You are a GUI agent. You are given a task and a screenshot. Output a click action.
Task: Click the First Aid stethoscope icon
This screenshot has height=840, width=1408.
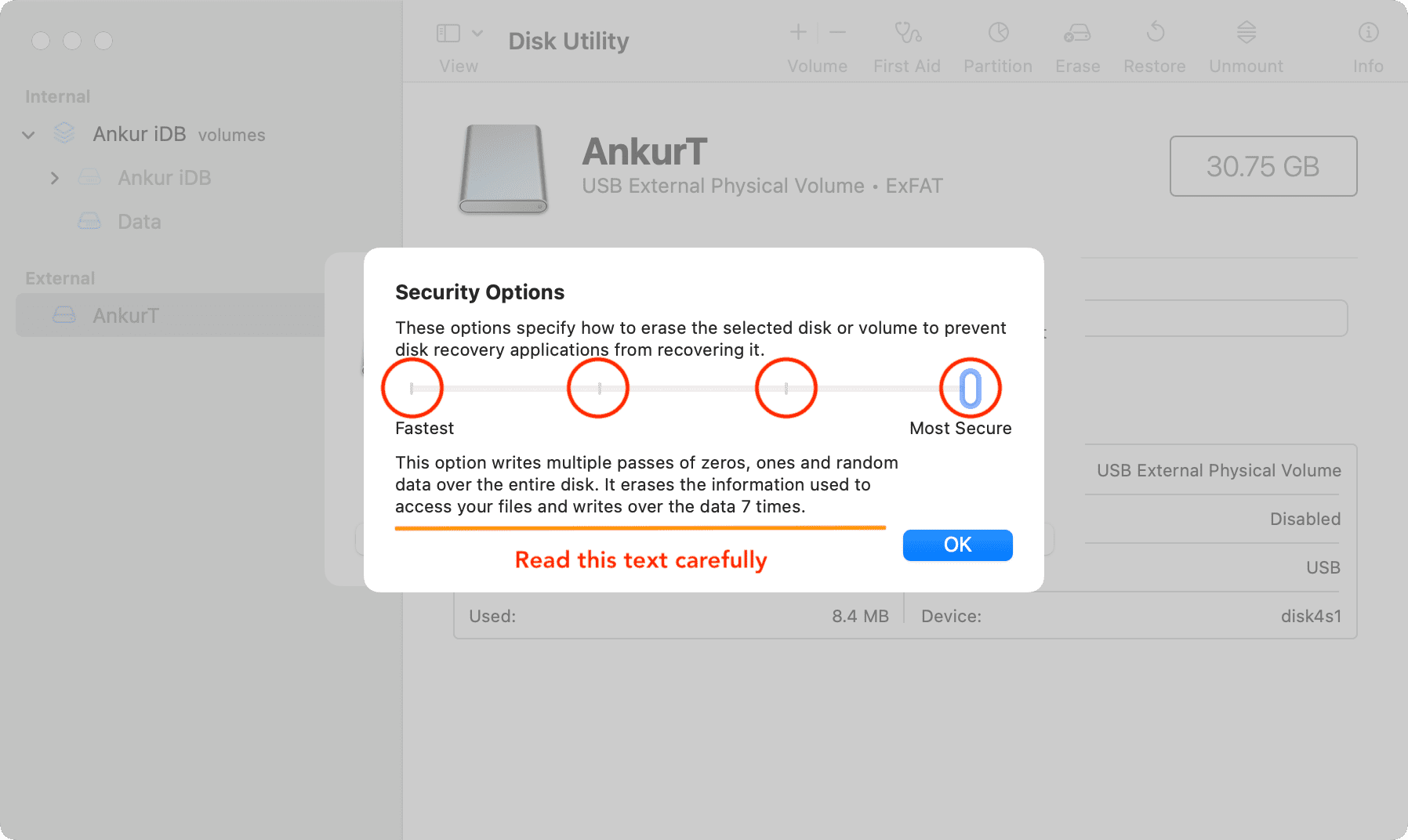(x=908, y=33)
